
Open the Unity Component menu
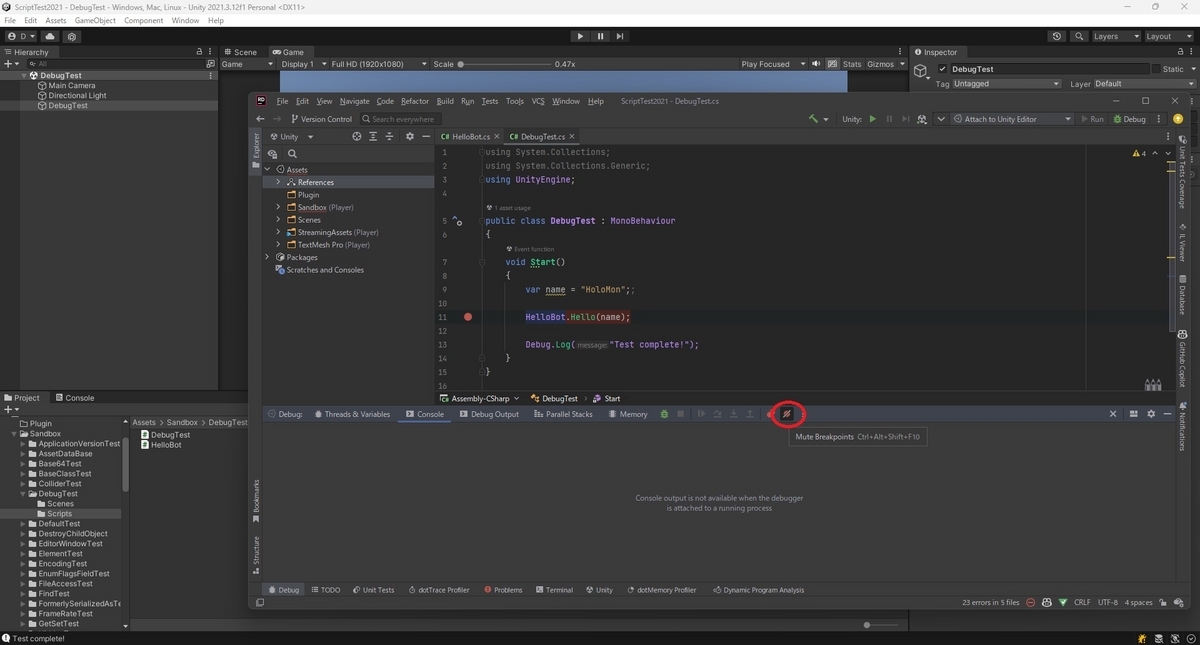tap(143, 20)
